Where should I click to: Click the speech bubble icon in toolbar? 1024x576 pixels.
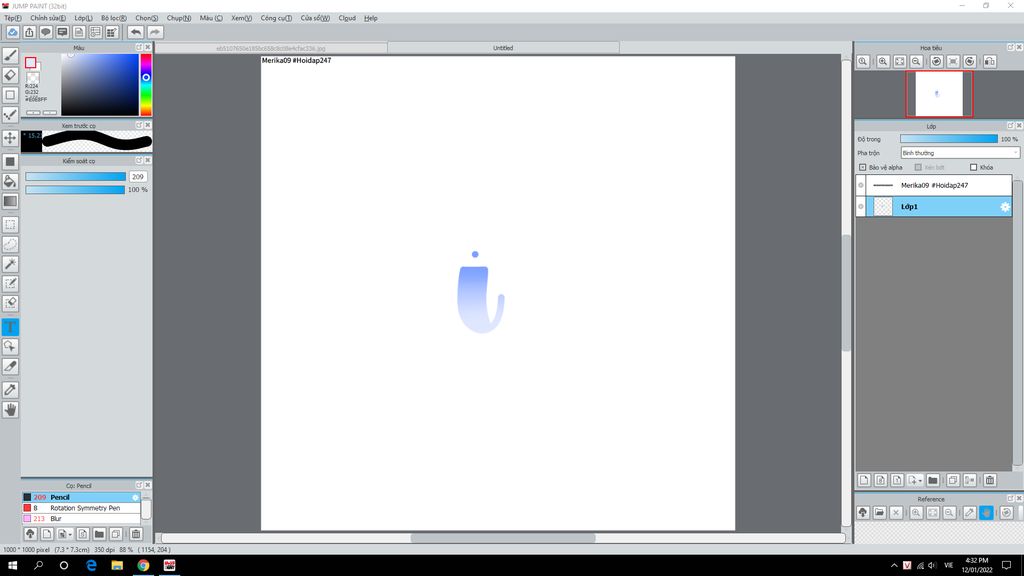coord(46,32)
